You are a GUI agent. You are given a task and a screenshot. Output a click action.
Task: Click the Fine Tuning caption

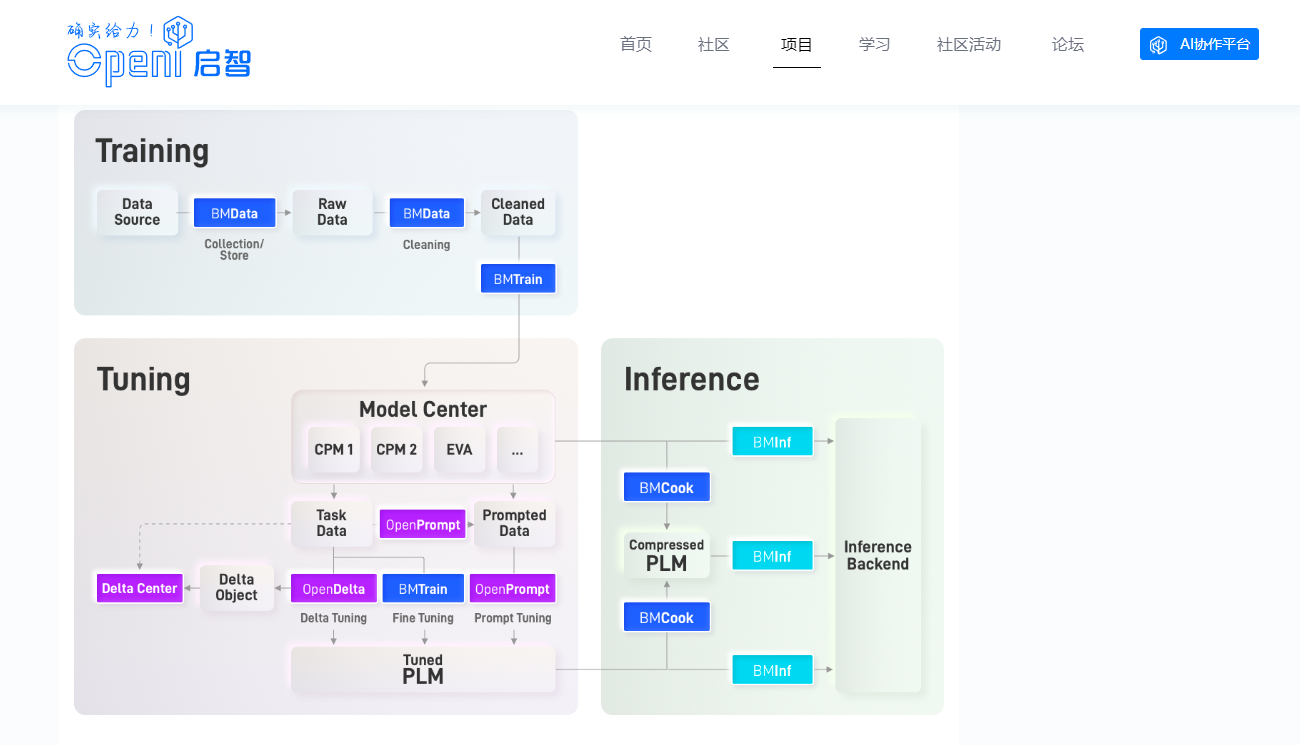[x=423, y=618]
